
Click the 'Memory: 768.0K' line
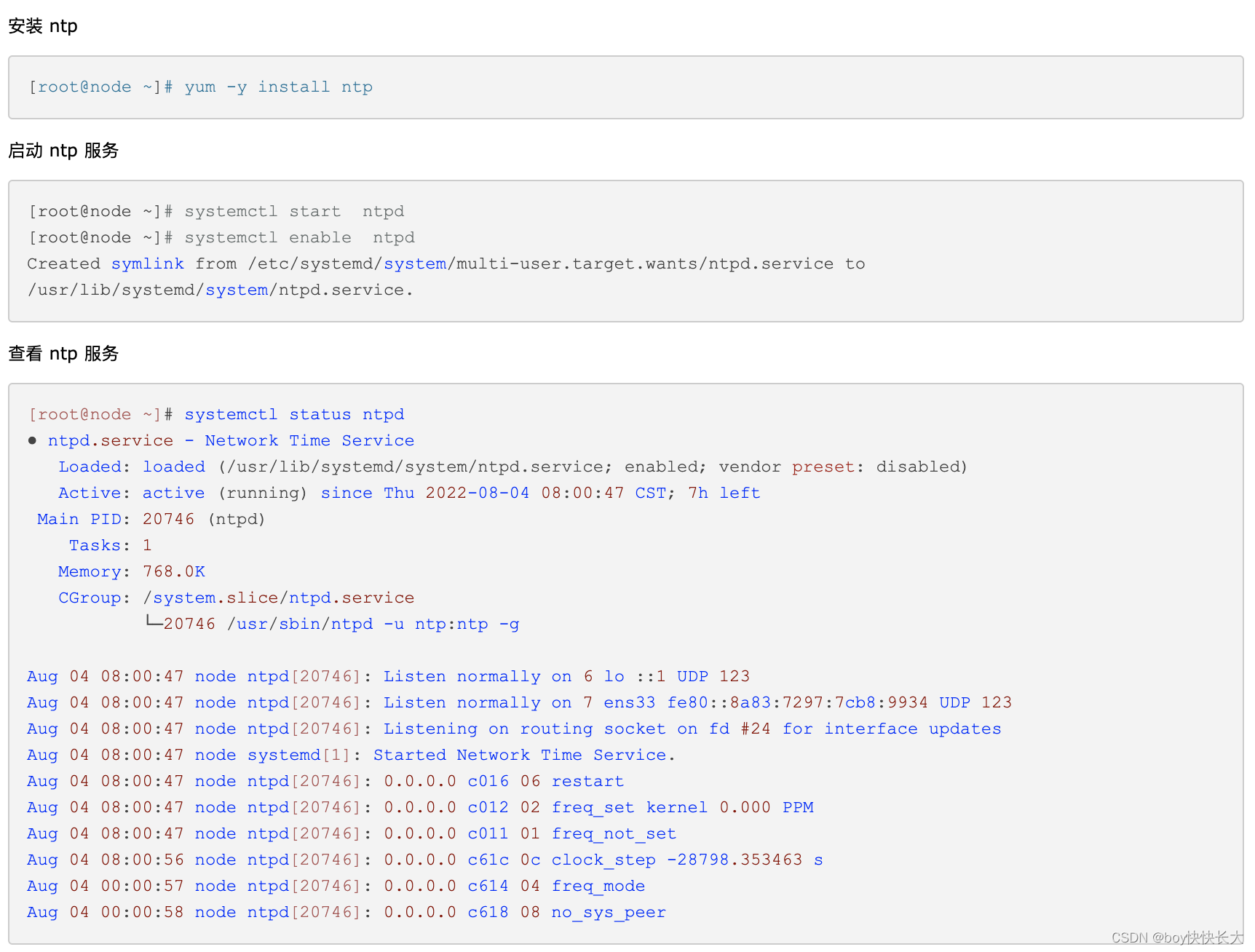132,572
